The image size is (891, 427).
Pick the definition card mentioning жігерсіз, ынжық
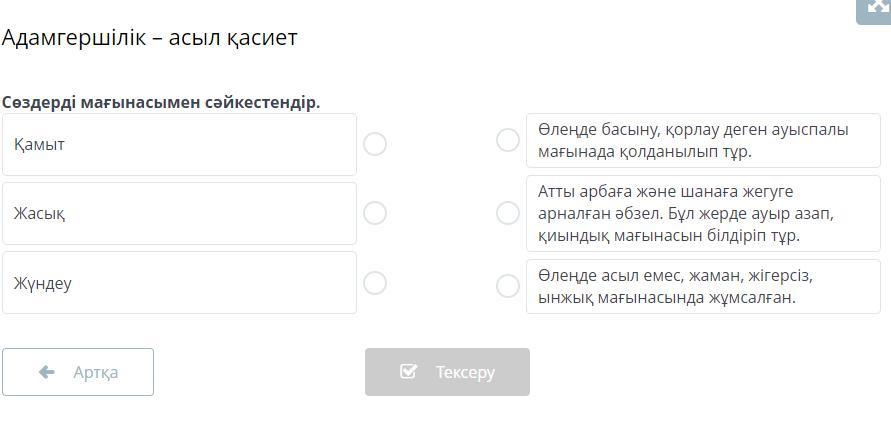703,287
